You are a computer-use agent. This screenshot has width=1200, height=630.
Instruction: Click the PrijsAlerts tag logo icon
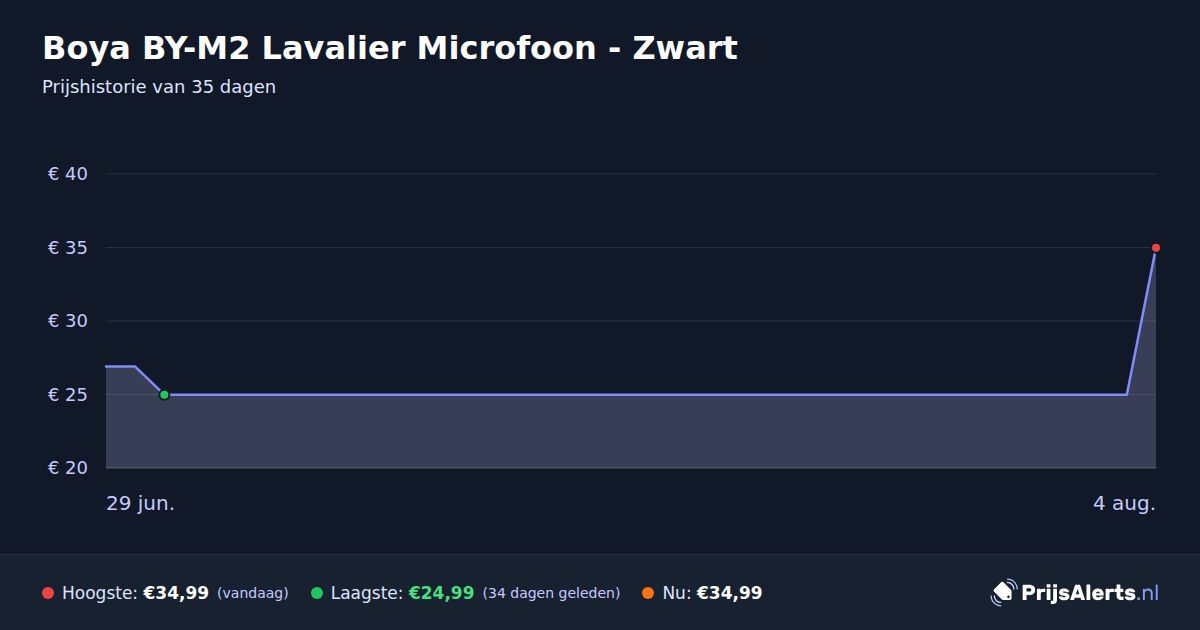point(1002,593)
